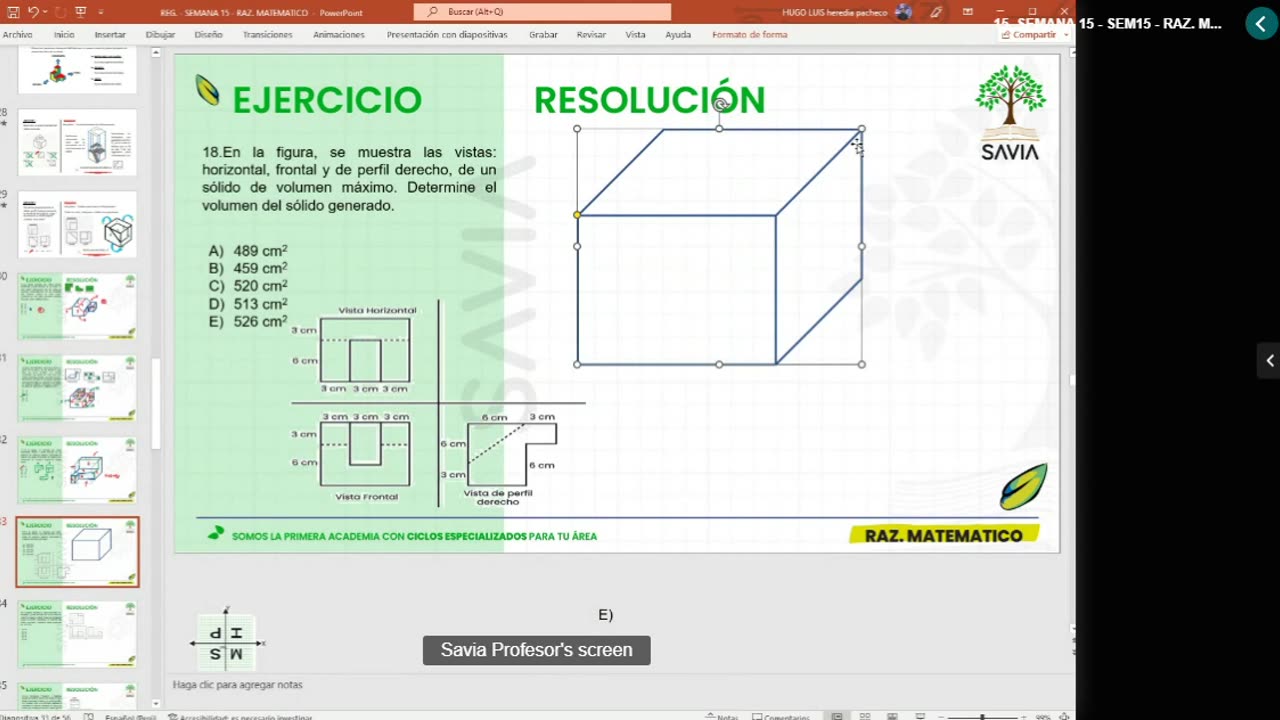Image resolution: width=1280 pixels, height=720 pixels.
Task: Select slide thumbnail 31
Action: (x=77, y=388)
